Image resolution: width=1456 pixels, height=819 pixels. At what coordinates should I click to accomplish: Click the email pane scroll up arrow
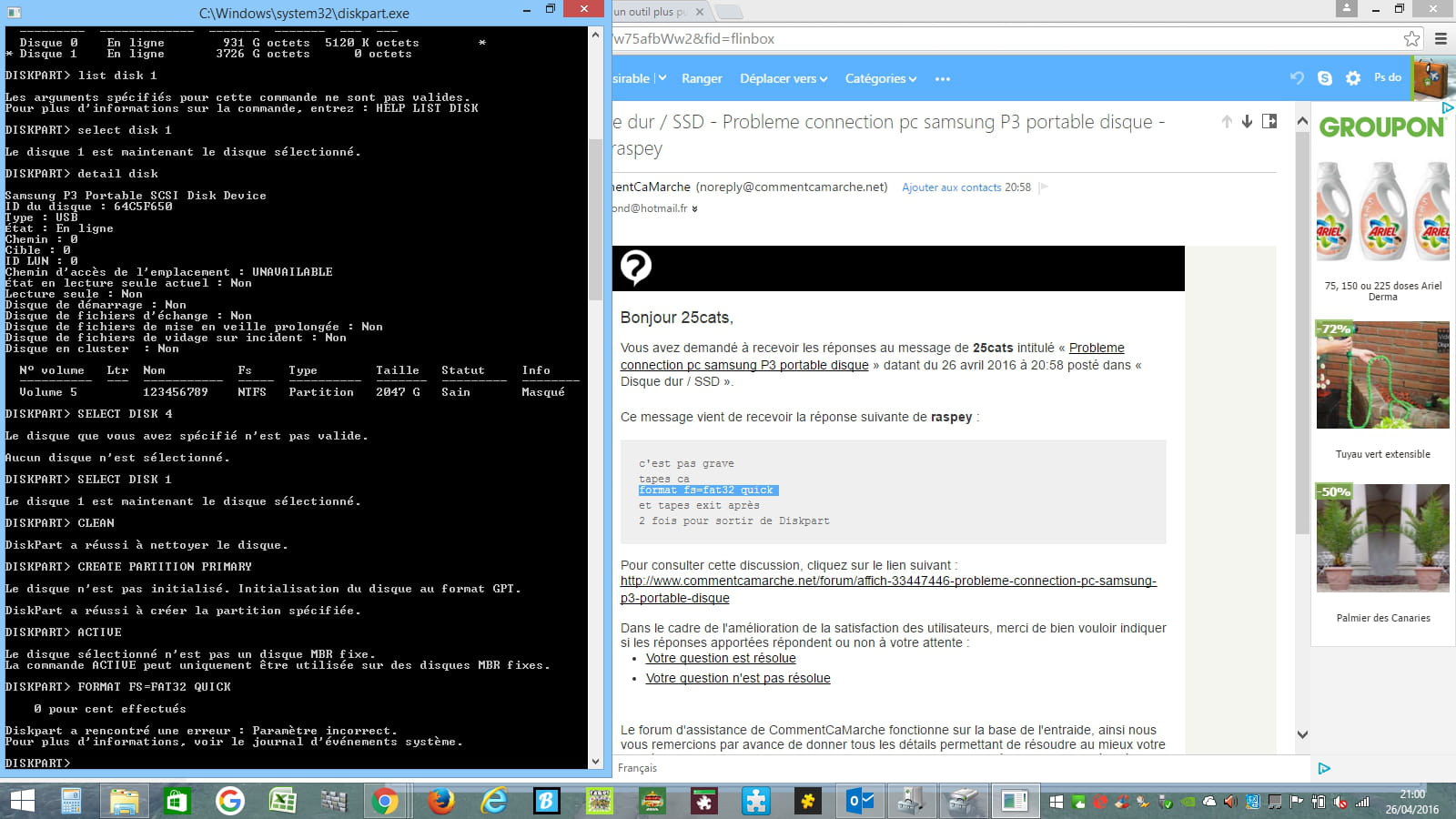(x=1302, y=121)
